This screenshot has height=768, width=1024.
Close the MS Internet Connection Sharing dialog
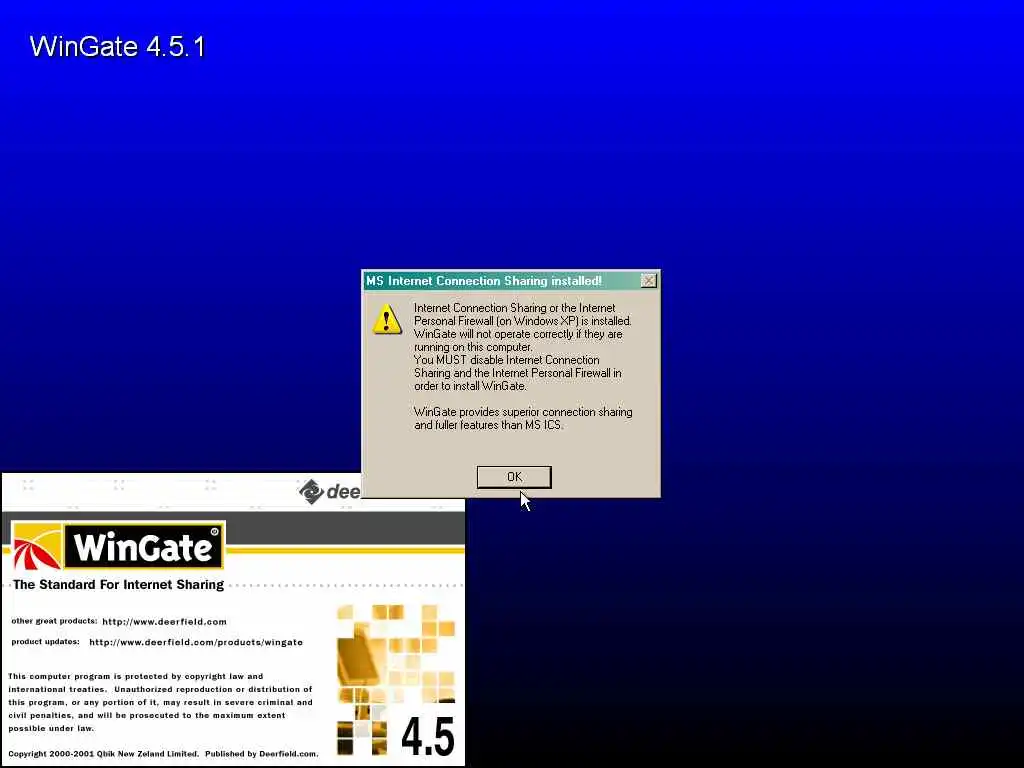648,281
